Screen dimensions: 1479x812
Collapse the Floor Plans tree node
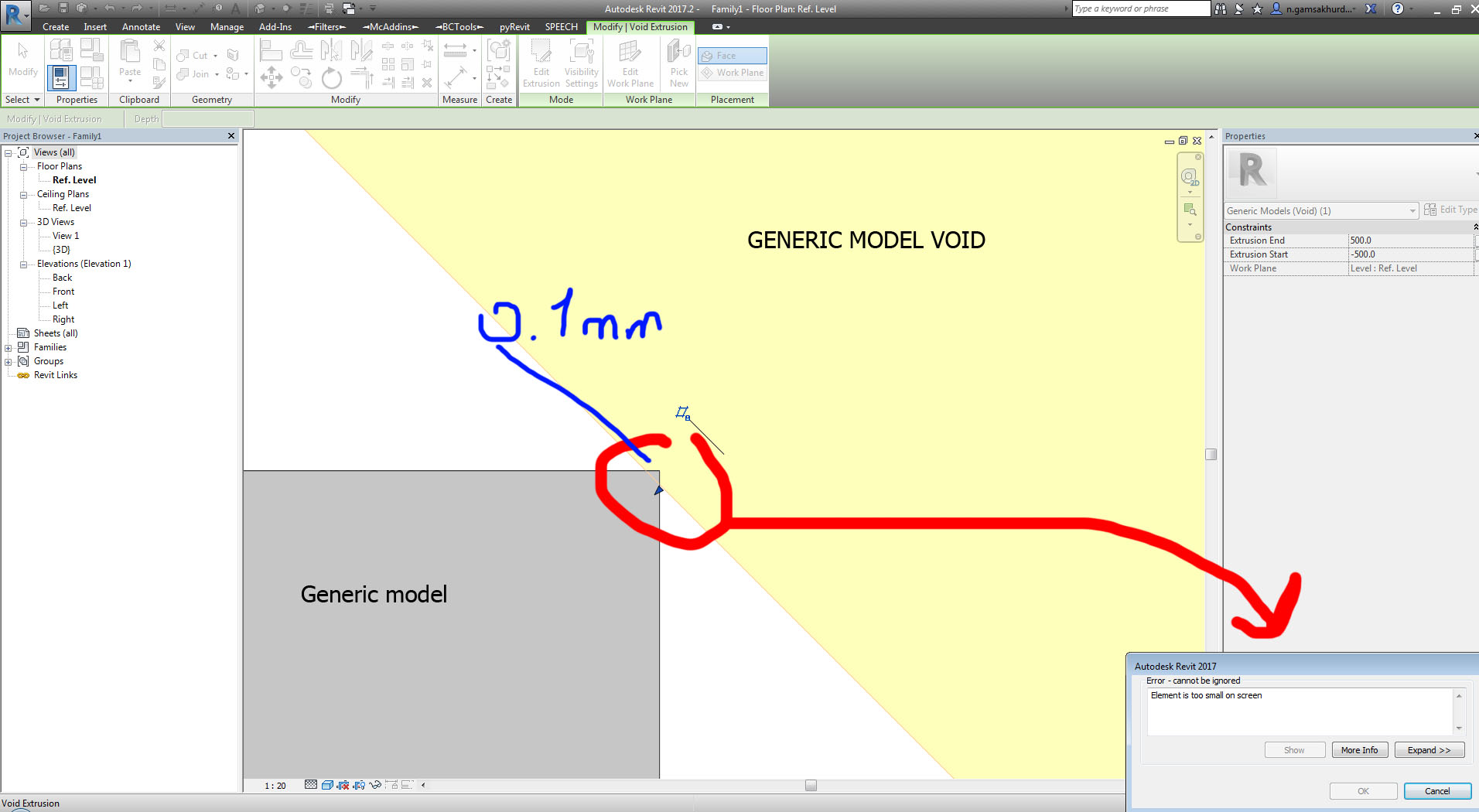[23, 167]
